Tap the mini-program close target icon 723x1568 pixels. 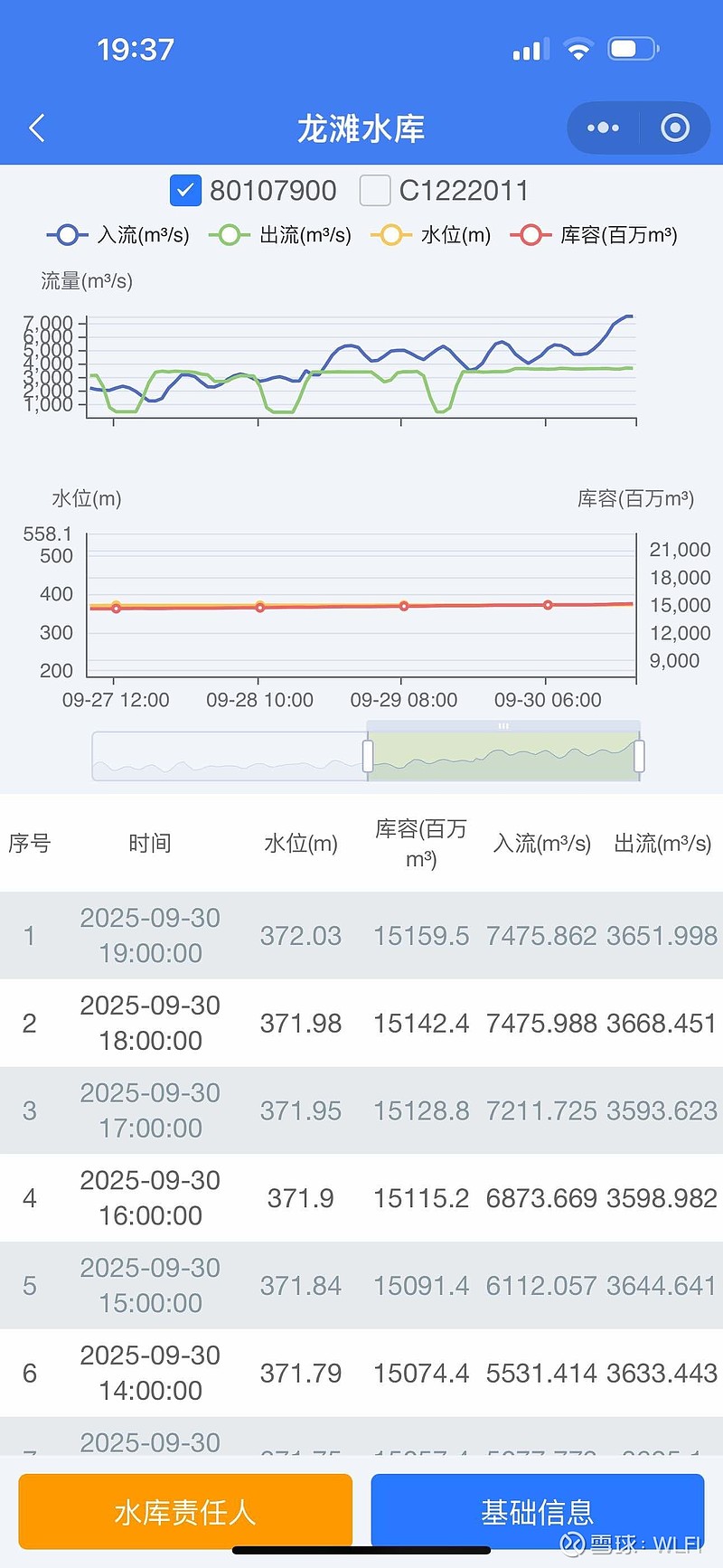point(674,128)
